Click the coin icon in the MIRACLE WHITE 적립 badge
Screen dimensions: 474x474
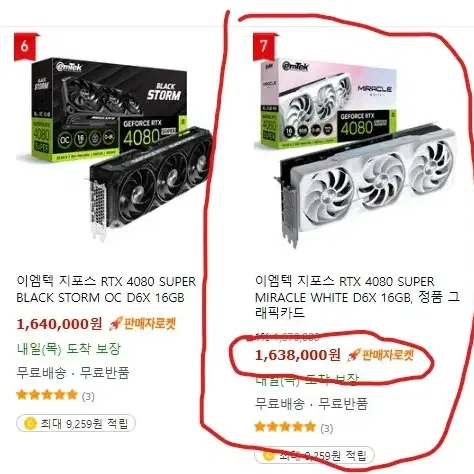pos(269,455)
